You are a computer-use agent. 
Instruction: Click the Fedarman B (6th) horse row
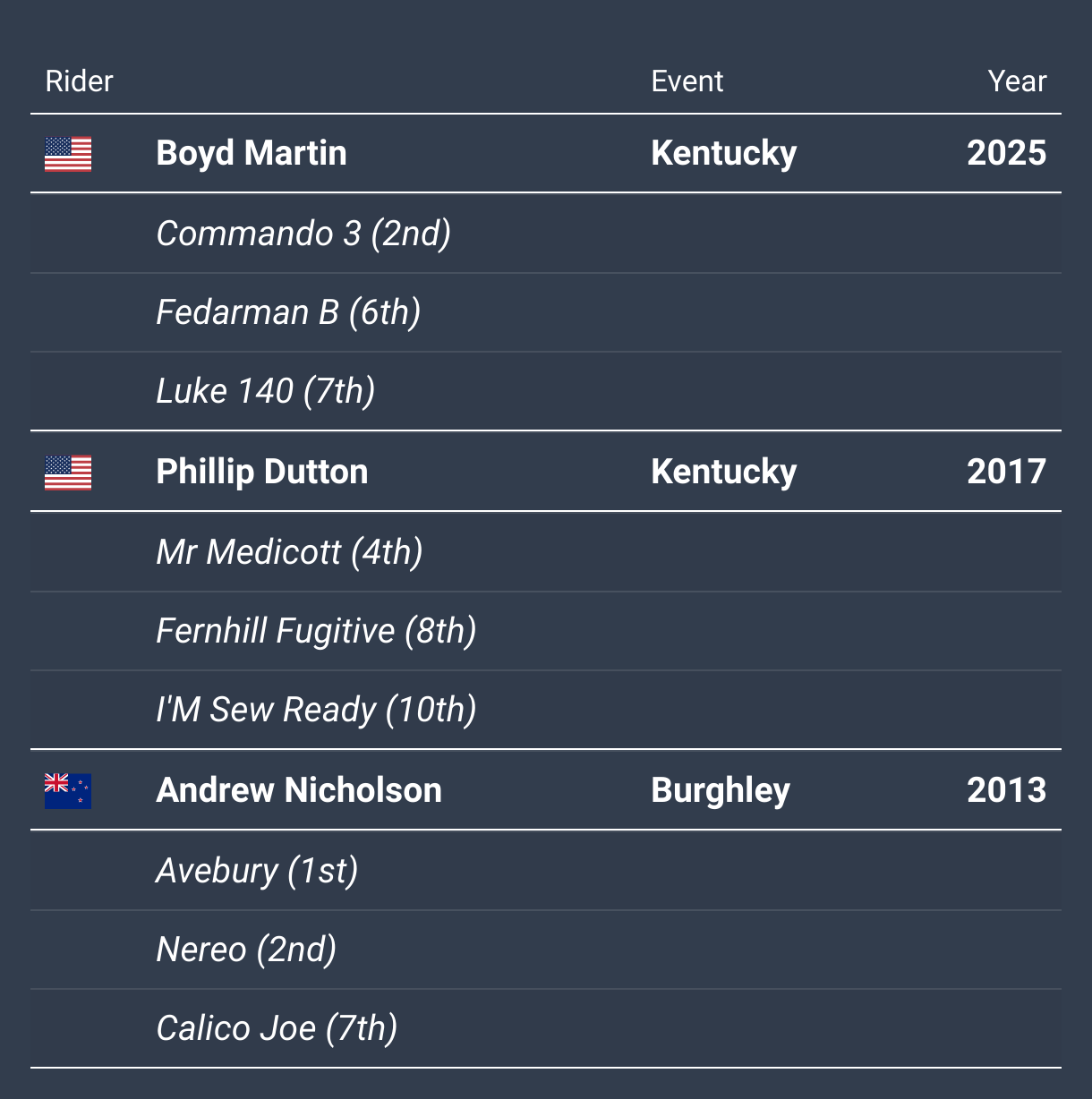[546, 312]
